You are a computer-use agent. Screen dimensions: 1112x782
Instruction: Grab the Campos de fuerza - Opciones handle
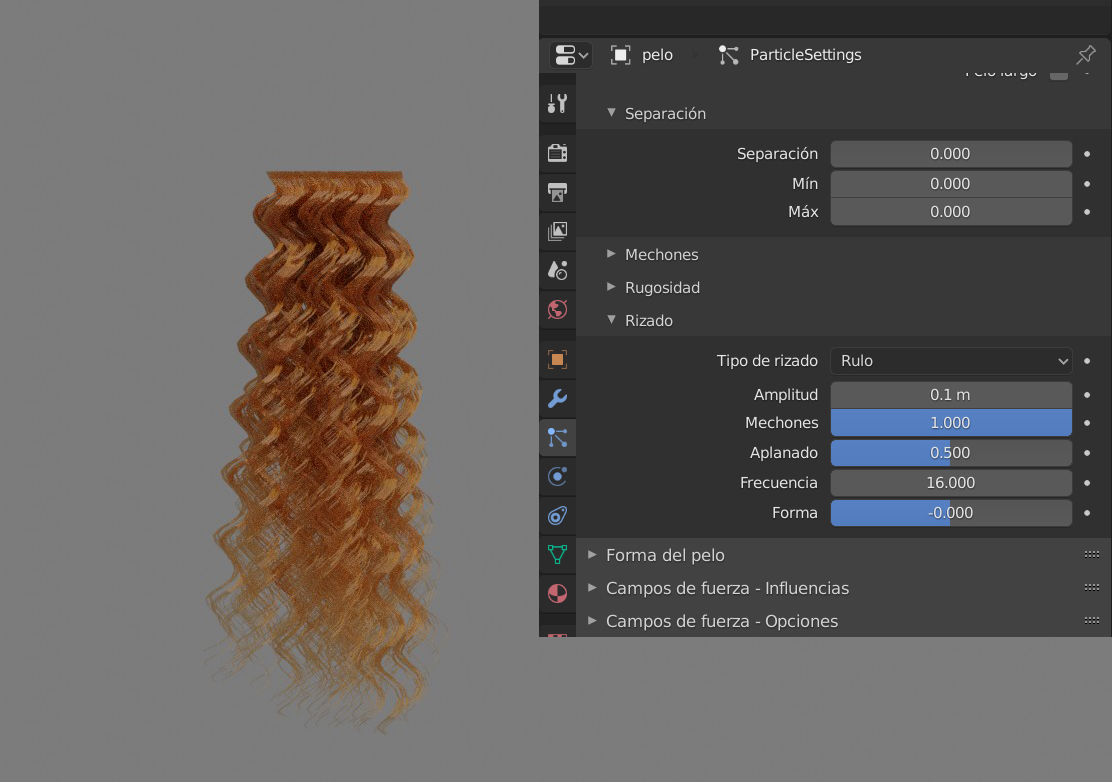(x=1092, y=620)
